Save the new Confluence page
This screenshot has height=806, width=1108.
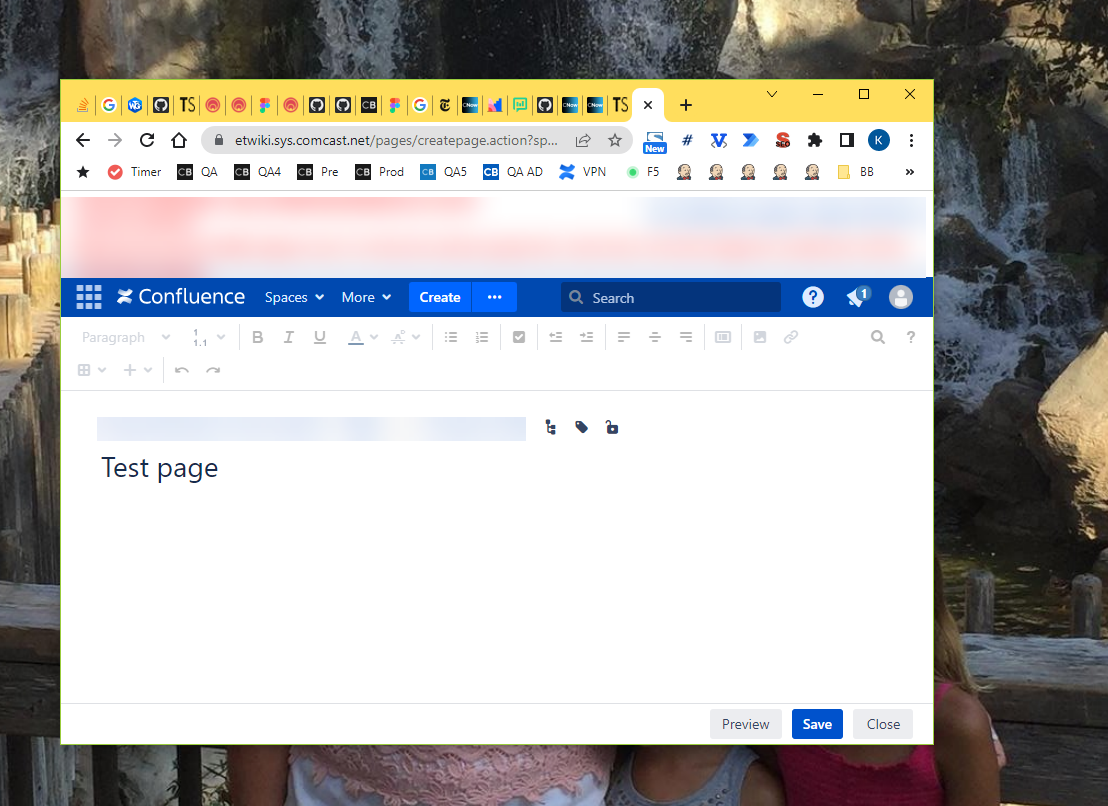(x=817, y=723)
